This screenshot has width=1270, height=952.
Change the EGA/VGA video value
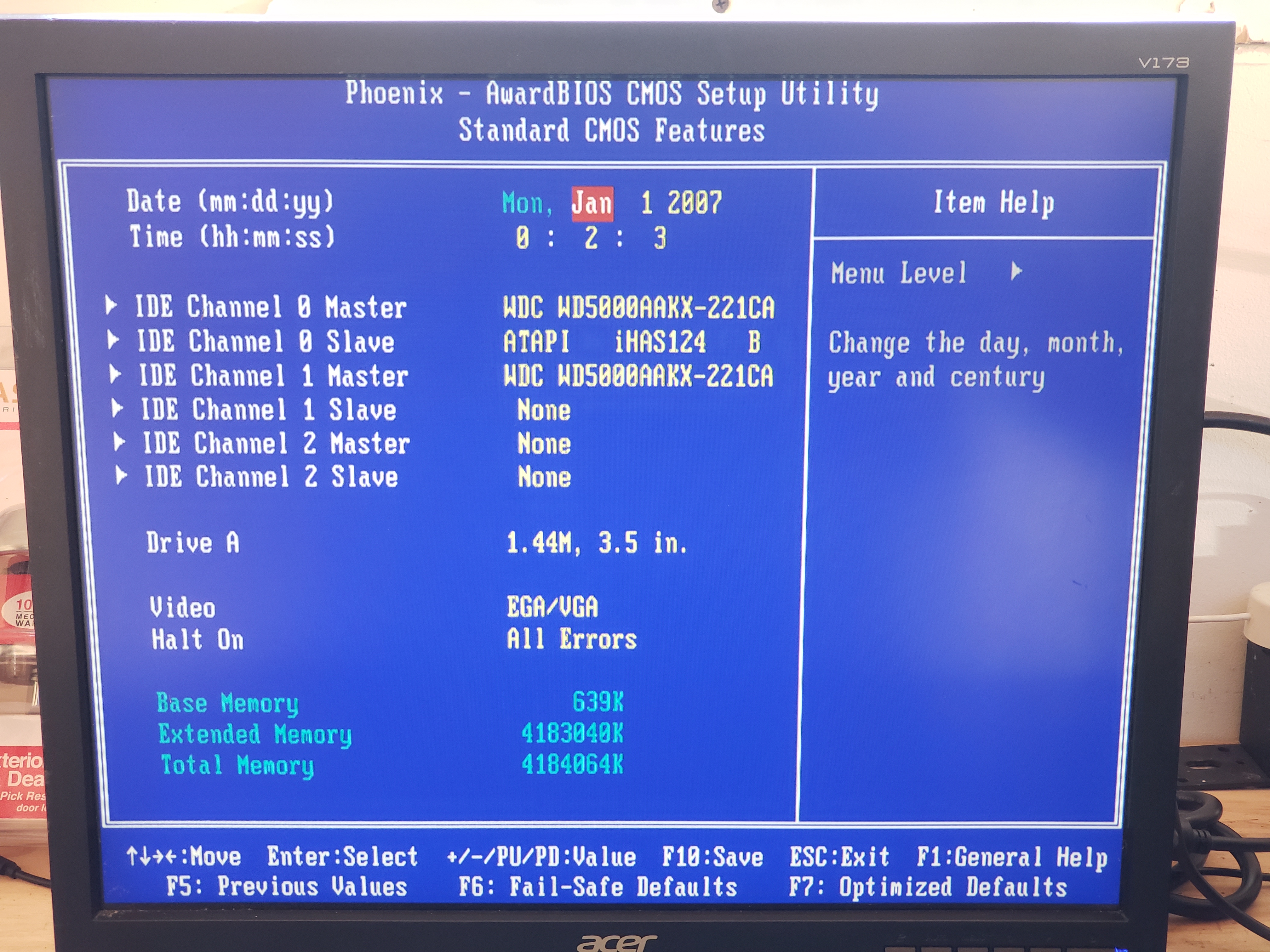(552, 607)
